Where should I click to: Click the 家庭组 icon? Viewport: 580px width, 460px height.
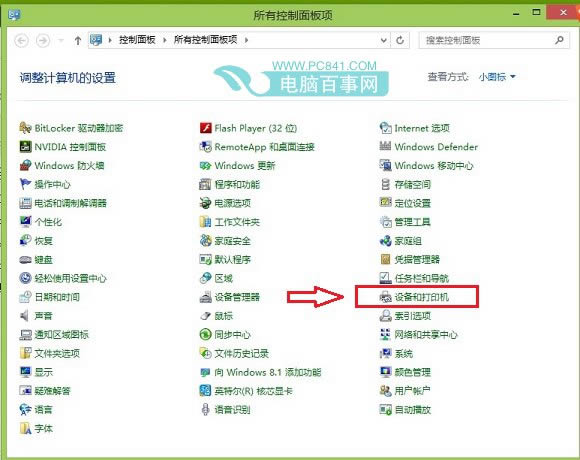pyautogui.click(x=385, y=241)
